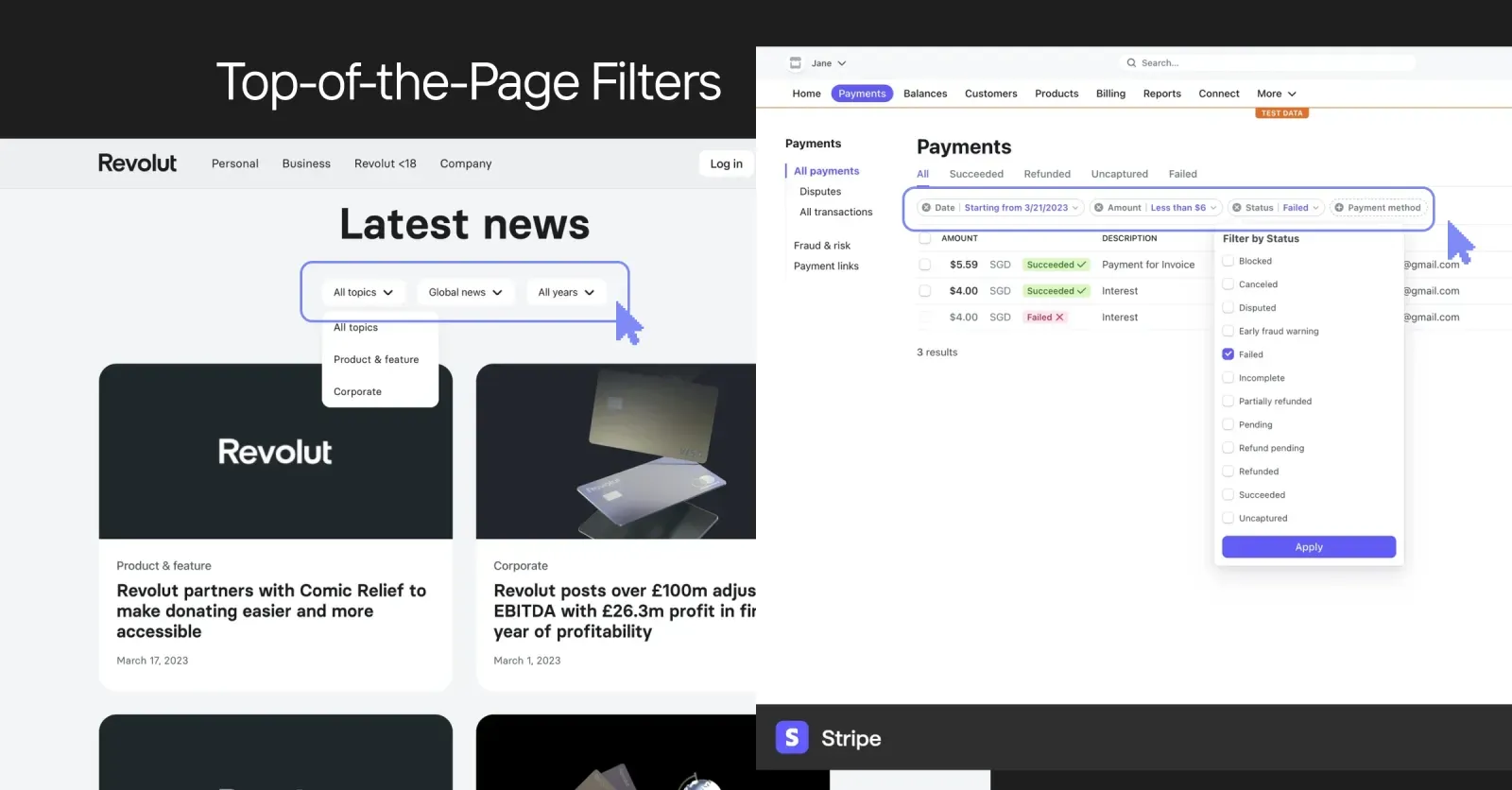The image size is (1512, 790).
Task: Click the Stripe 'S' logo icon
Action: click(x=792, y=737)
